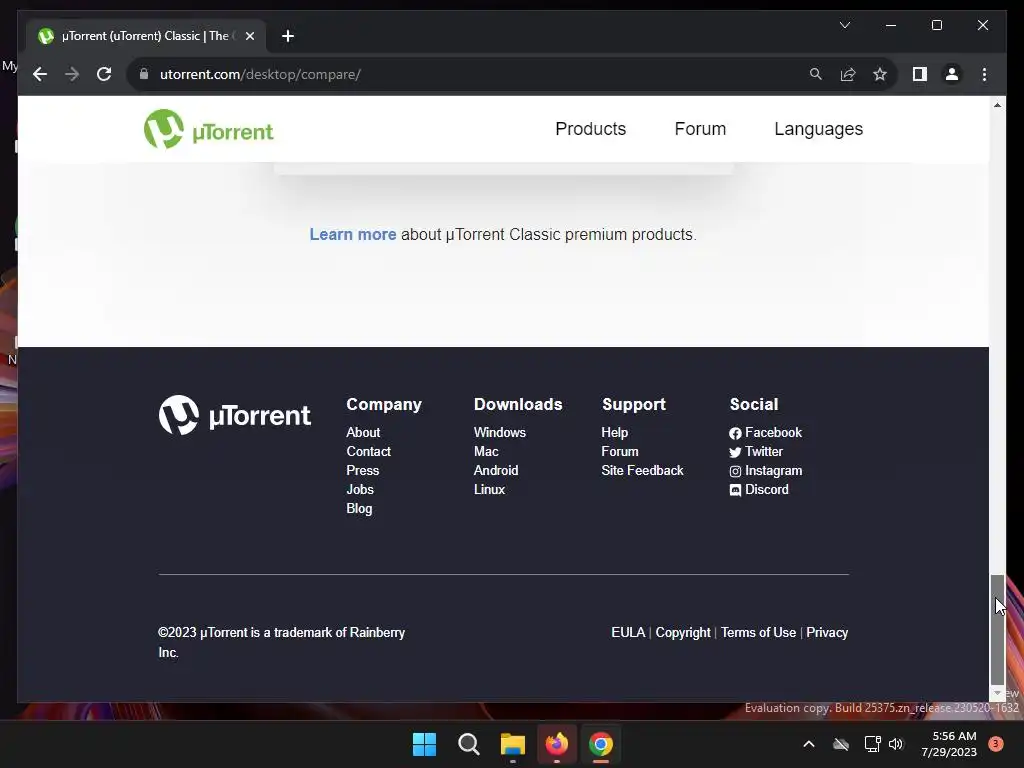Click the zoom magnifier icon in address bar

click(x=816, y=74)
